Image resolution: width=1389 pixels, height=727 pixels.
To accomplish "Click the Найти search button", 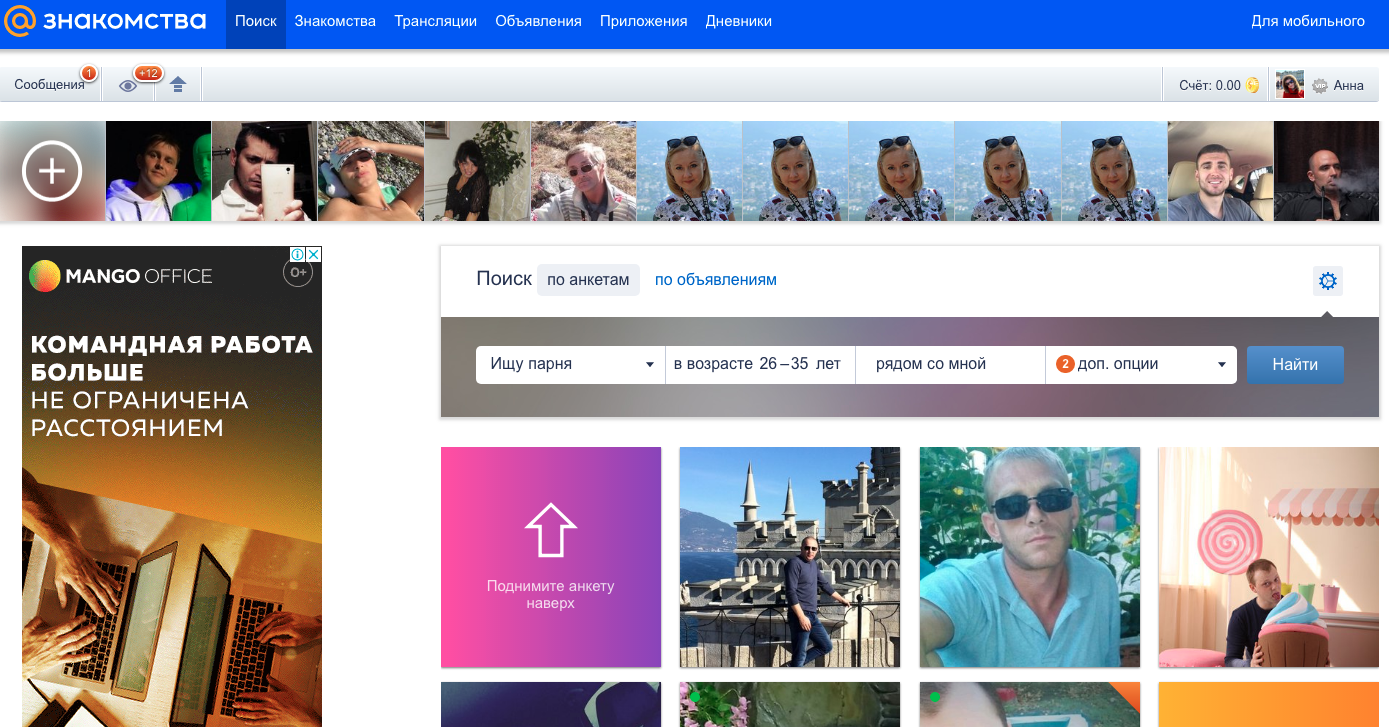I will coord(1295,364).
